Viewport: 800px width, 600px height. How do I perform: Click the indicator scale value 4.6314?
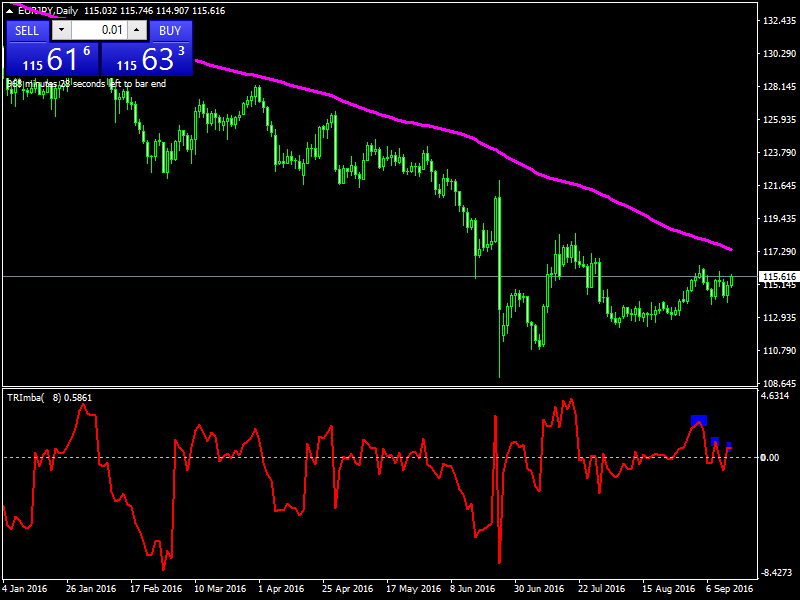(775, 396)
